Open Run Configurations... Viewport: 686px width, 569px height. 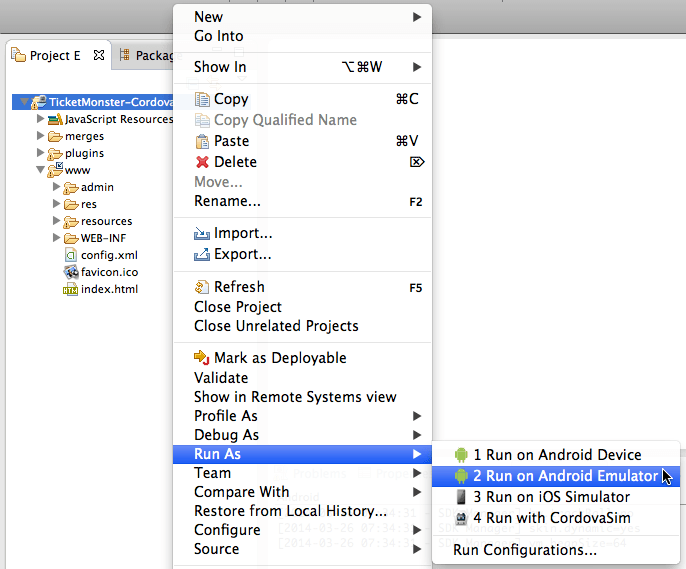pyautogui.click(x=524, y=549)
